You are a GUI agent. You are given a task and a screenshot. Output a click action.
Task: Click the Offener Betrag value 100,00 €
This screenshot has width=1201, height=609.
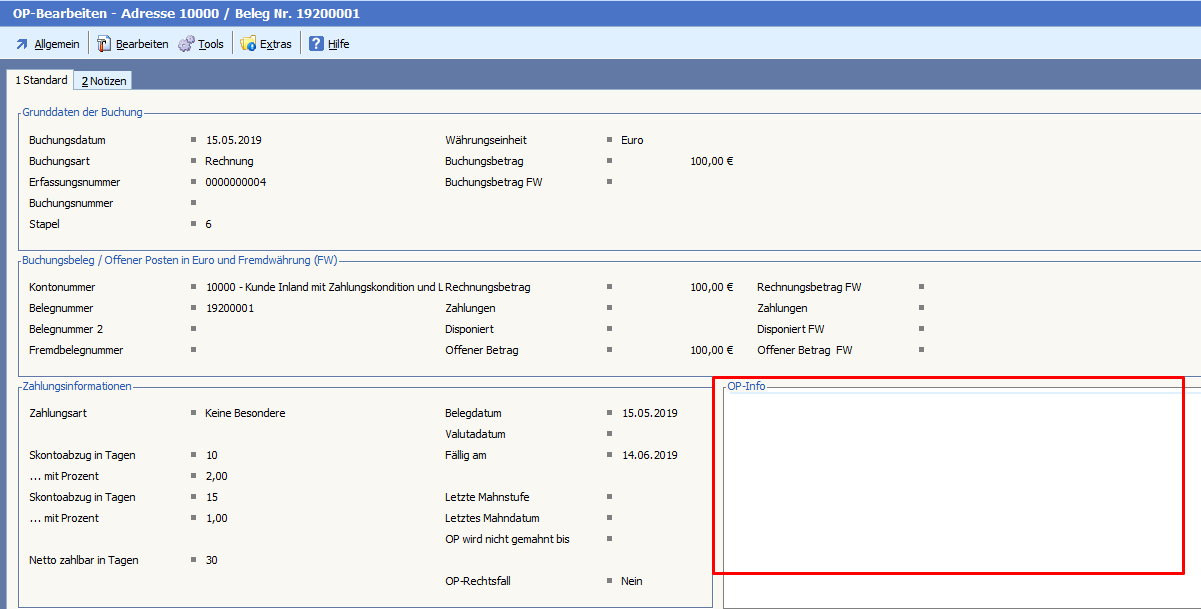pyautogui.click(x=711, y=350)
